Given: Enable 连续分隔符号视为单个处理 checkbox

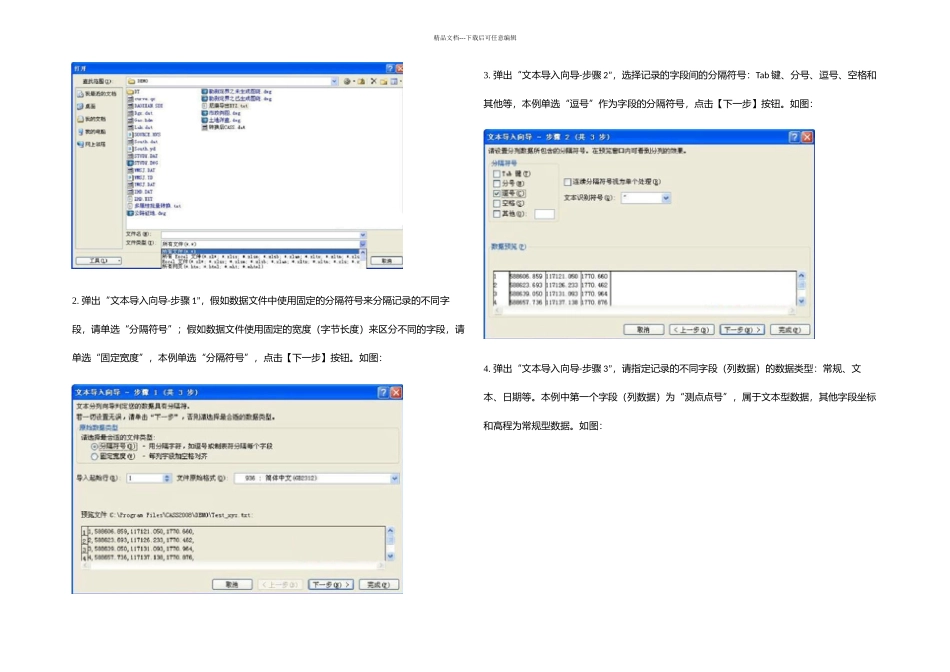Looking at the screenshot, I should (568, 182).
